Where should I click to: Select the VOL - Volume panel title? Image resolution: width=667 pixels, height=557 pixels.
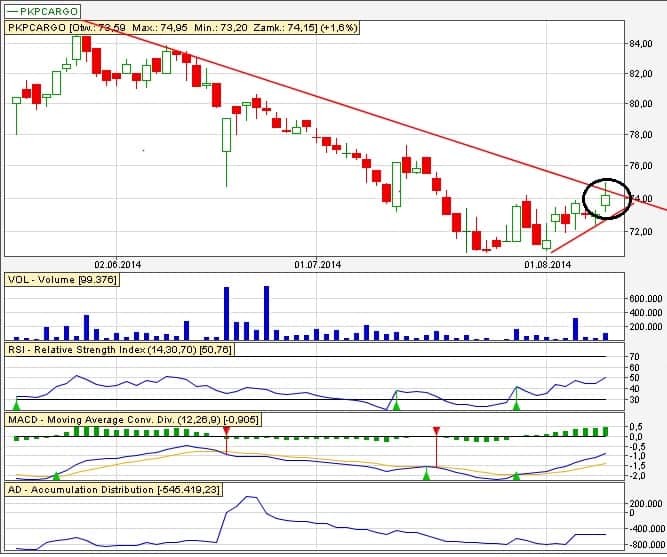click(x=62, y=281)
